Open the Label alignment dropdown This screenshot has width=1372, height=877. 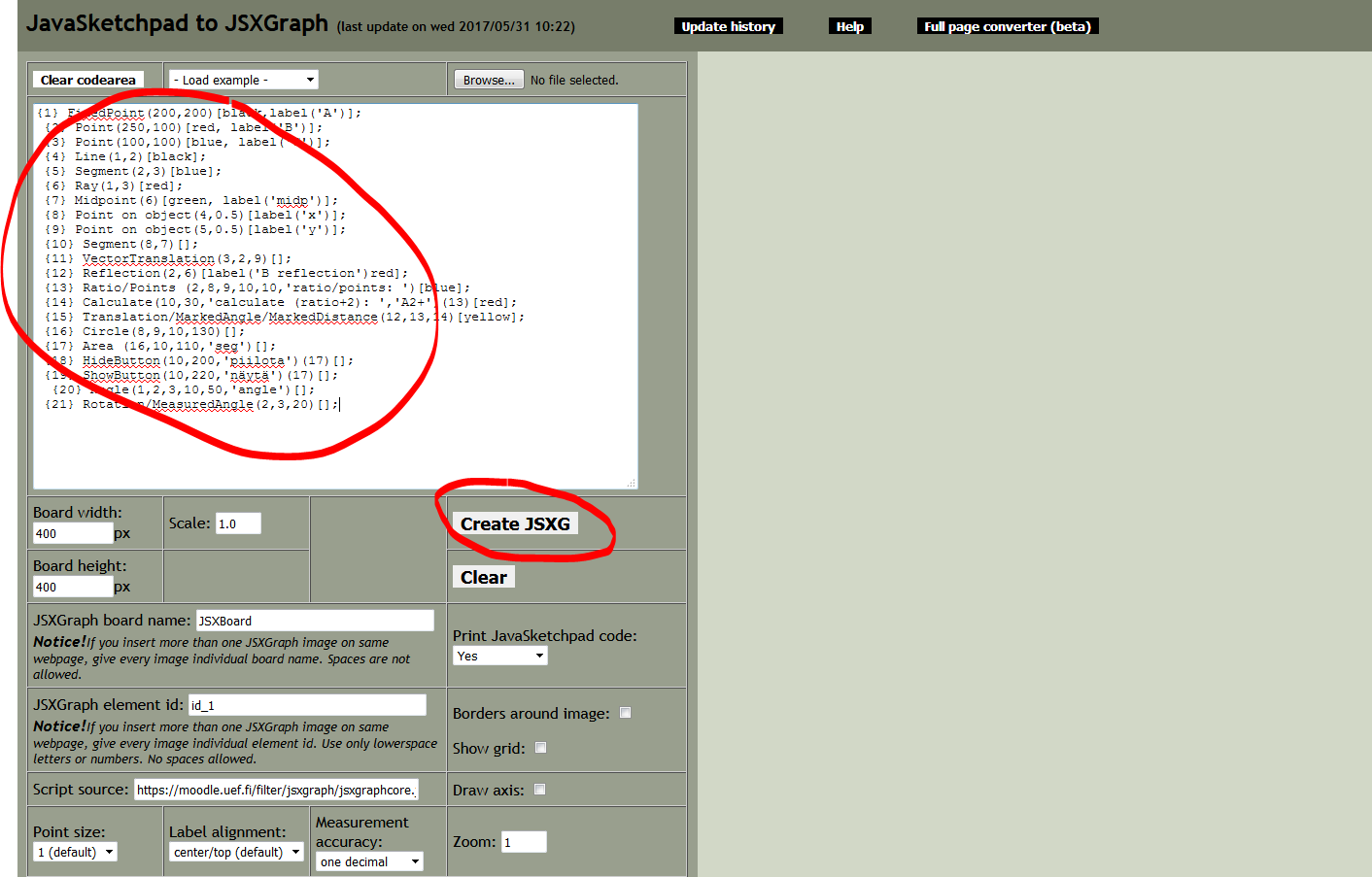(x=236, y=852)
